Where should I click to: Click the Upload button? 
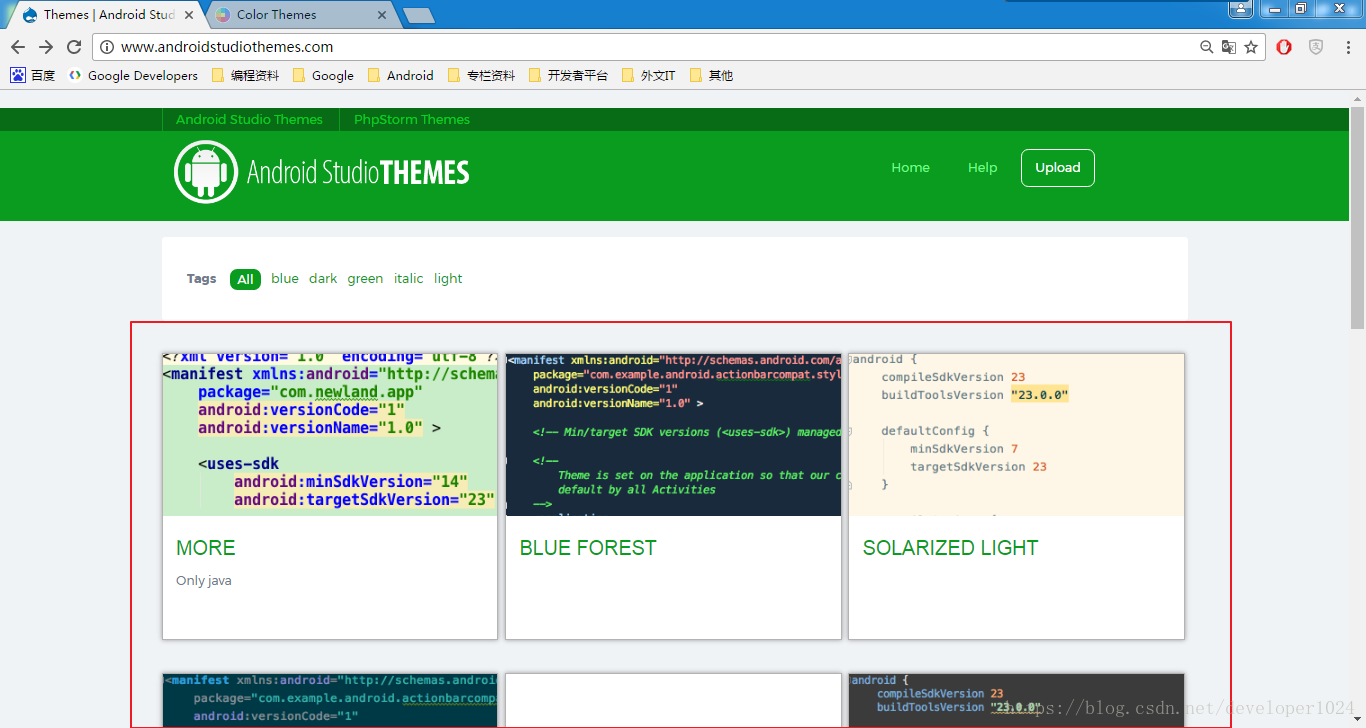(1057, 168)
